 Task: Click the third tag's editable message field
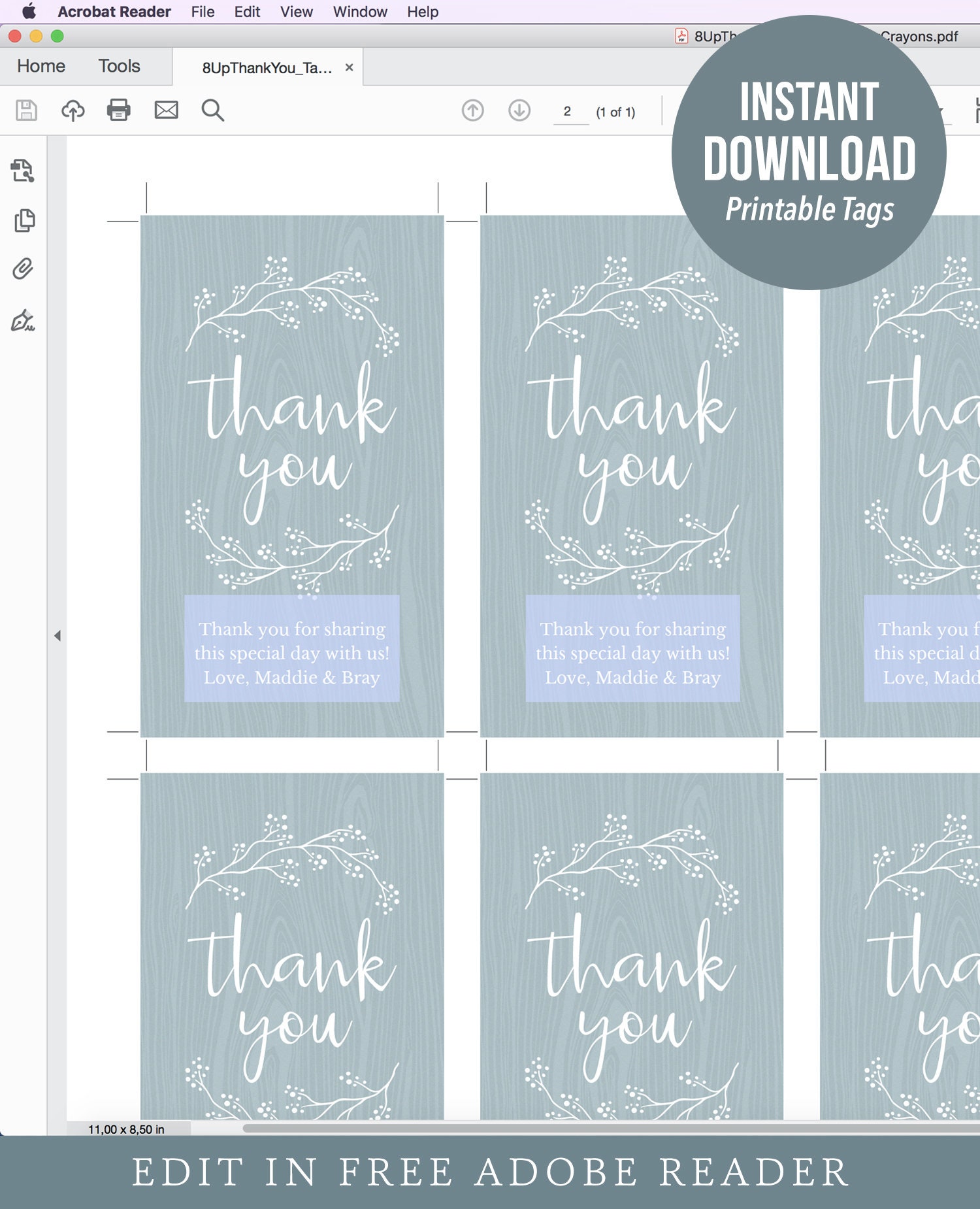[x=922, y=648]
